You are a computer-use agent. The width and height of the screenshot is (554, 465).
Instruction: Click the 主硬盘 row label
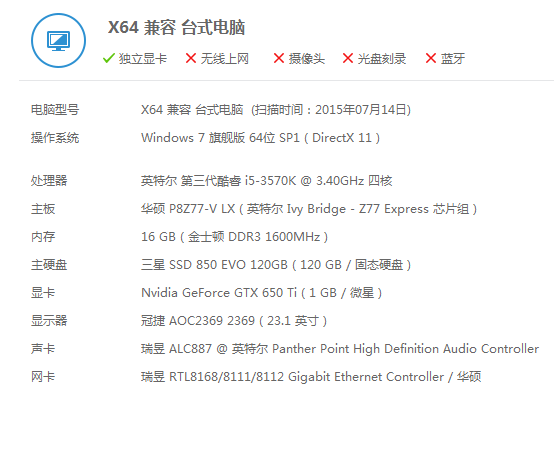pyautogui.click(x=49, y=265)
